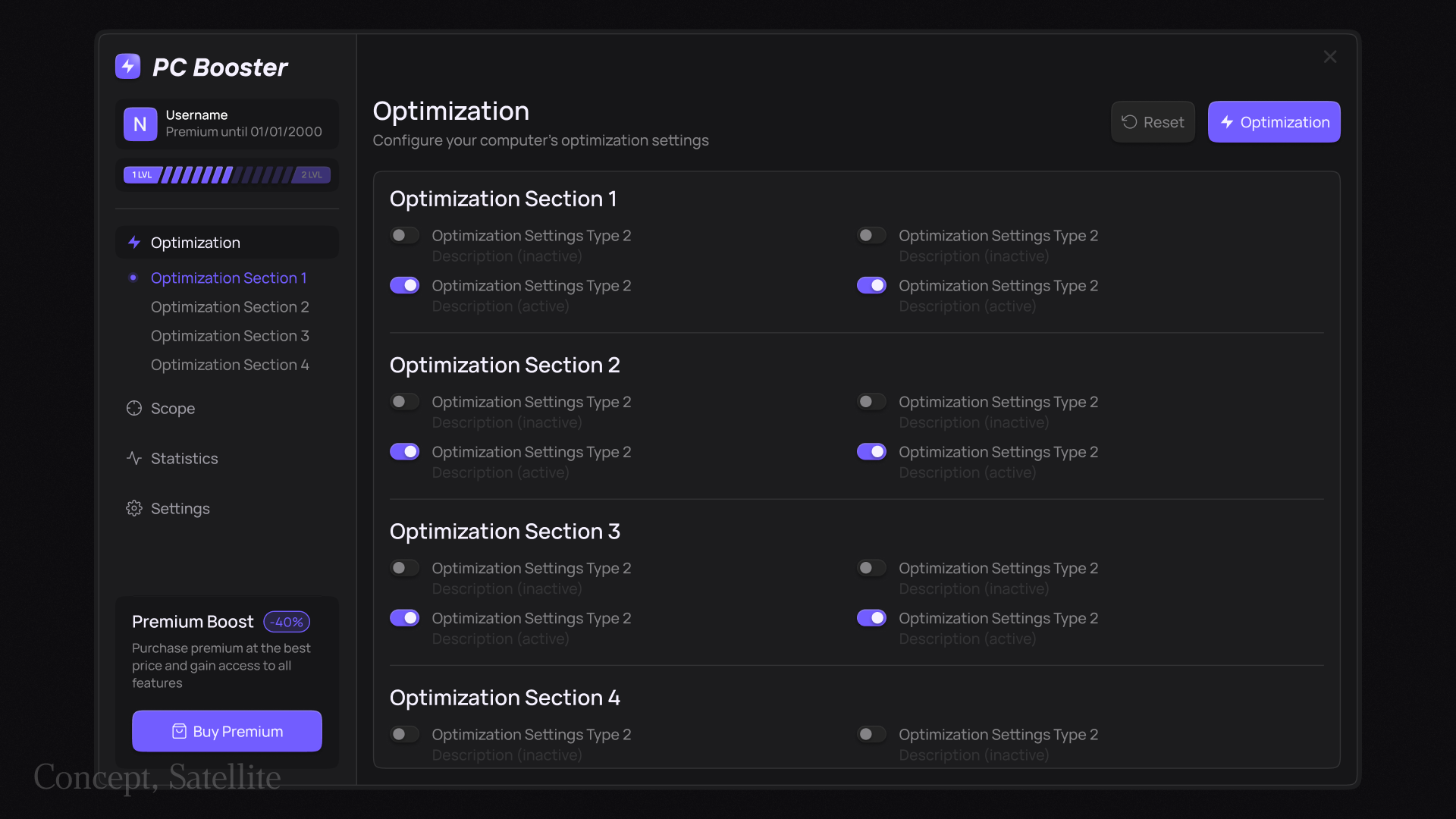Viewport: 1456px width, 819px height.
Task: Click the user avatar with letter N
Action: [x=140, y=124]
